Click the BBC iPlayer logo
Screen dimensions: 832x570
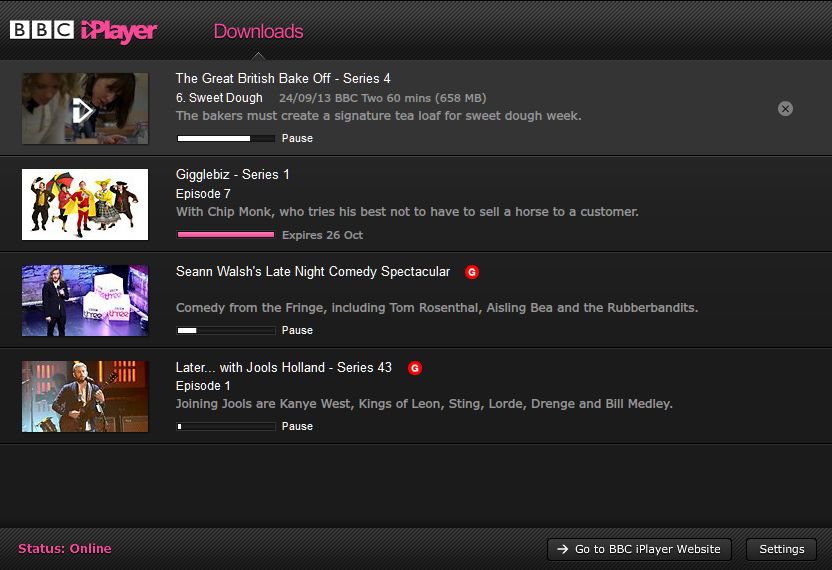(84, 30)
